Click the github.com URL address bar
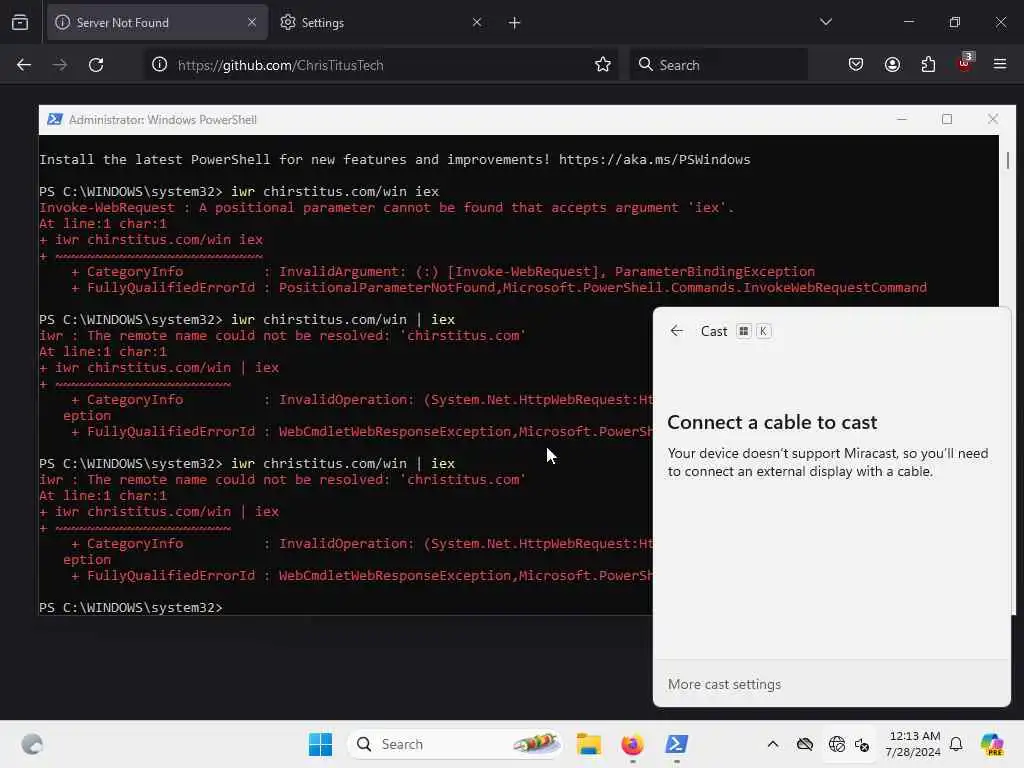 point(382,65)
